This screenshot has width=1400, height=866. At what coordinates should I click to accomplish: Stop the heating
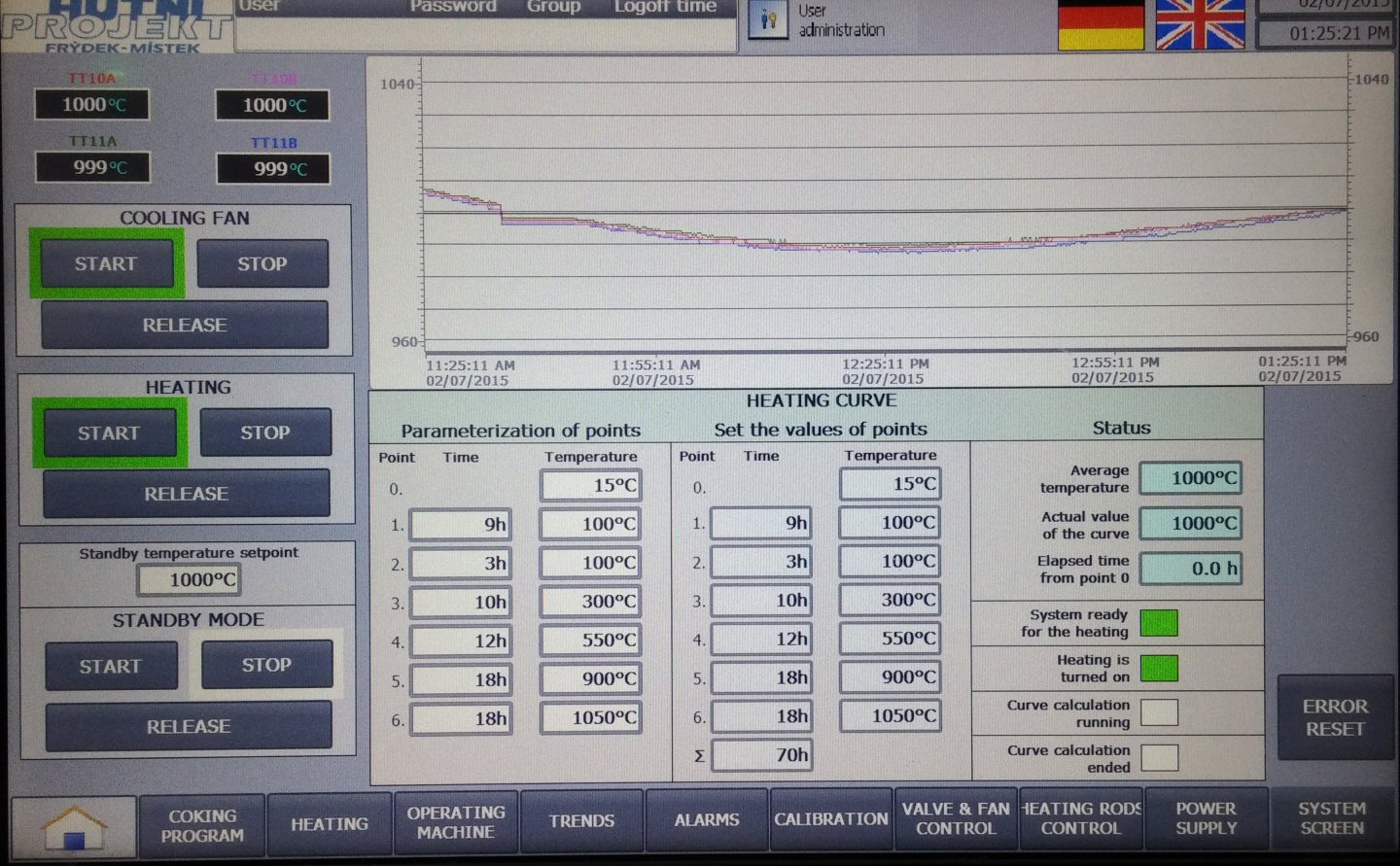pos(265,433)
